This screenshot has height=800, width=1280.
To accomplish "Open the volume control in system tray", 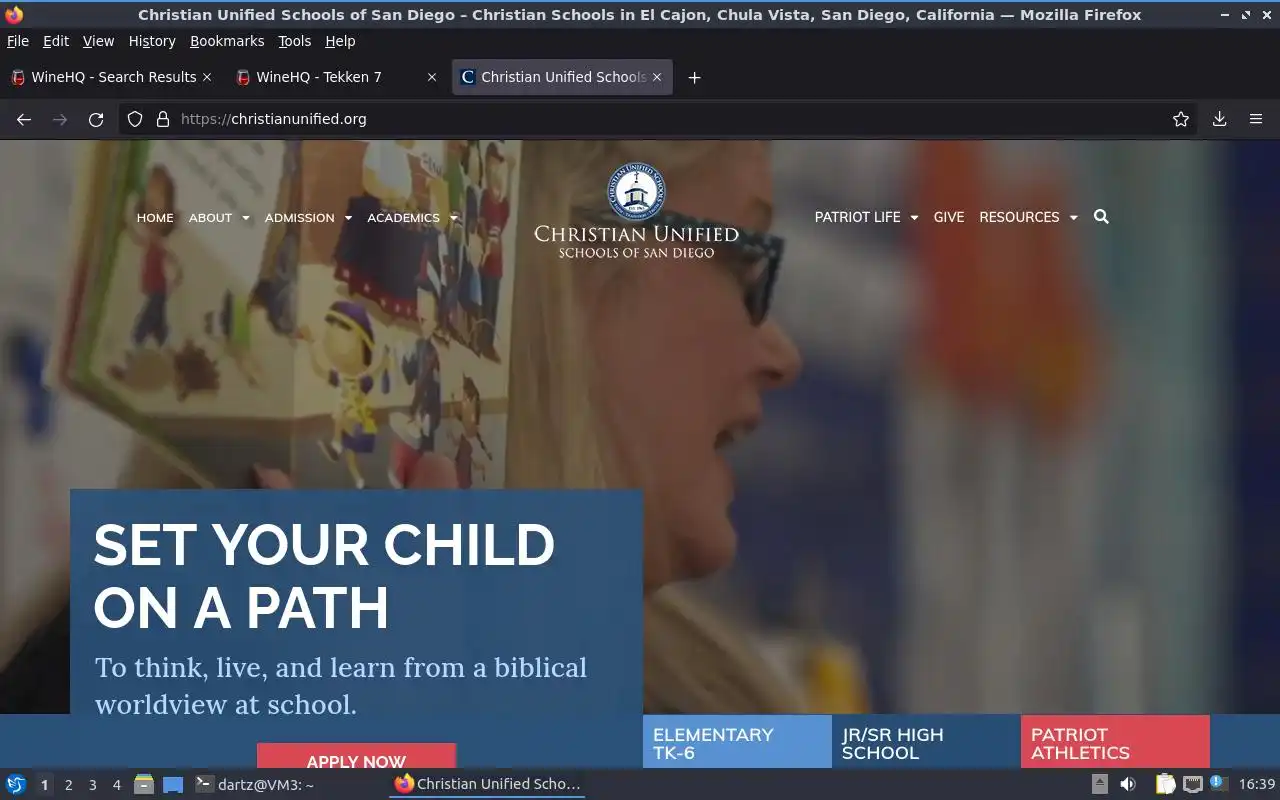I will coord(1127,784).
